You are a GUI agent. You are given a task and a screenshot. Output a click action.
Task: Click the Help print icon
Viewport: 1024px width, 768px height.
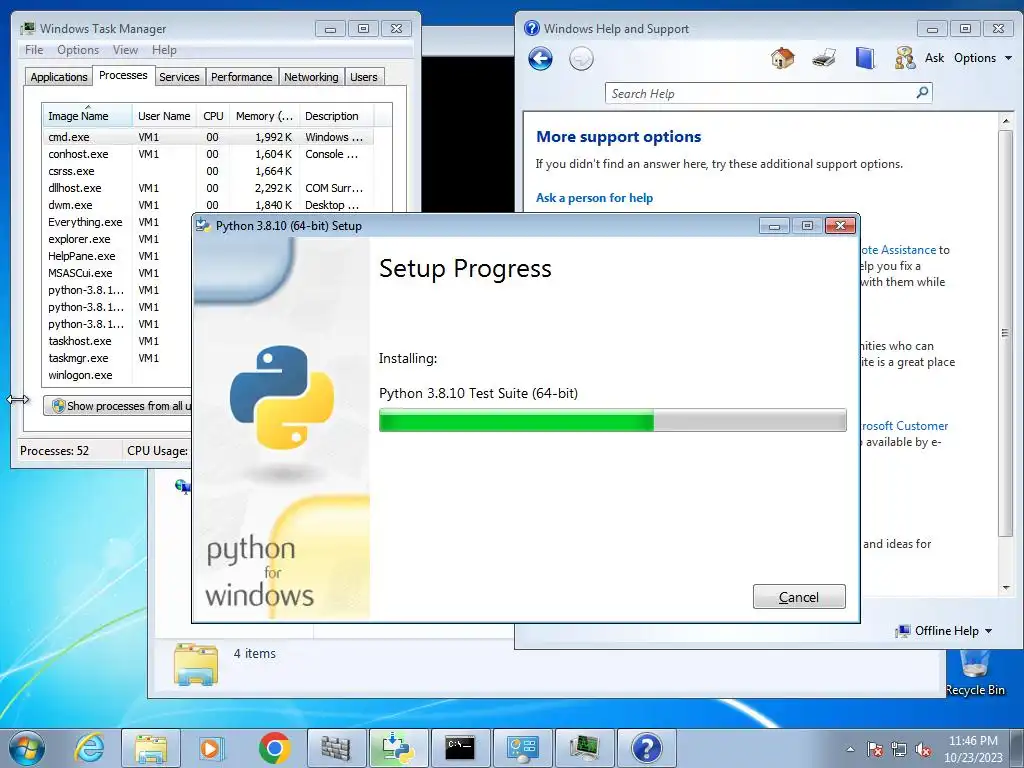(x=824, y=58)
